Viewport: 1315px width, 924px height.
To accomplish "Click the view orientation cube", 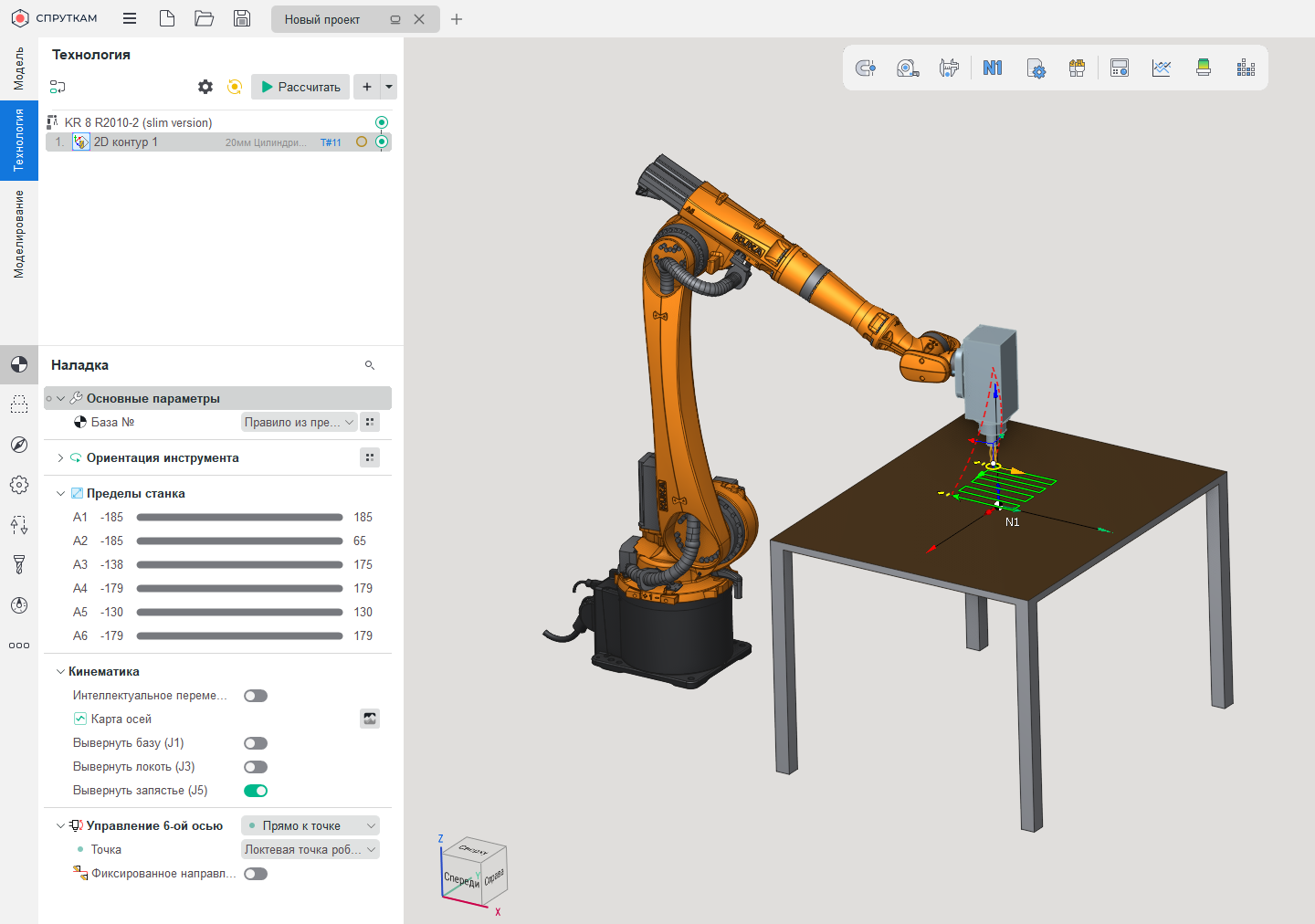I will [475, 870].
